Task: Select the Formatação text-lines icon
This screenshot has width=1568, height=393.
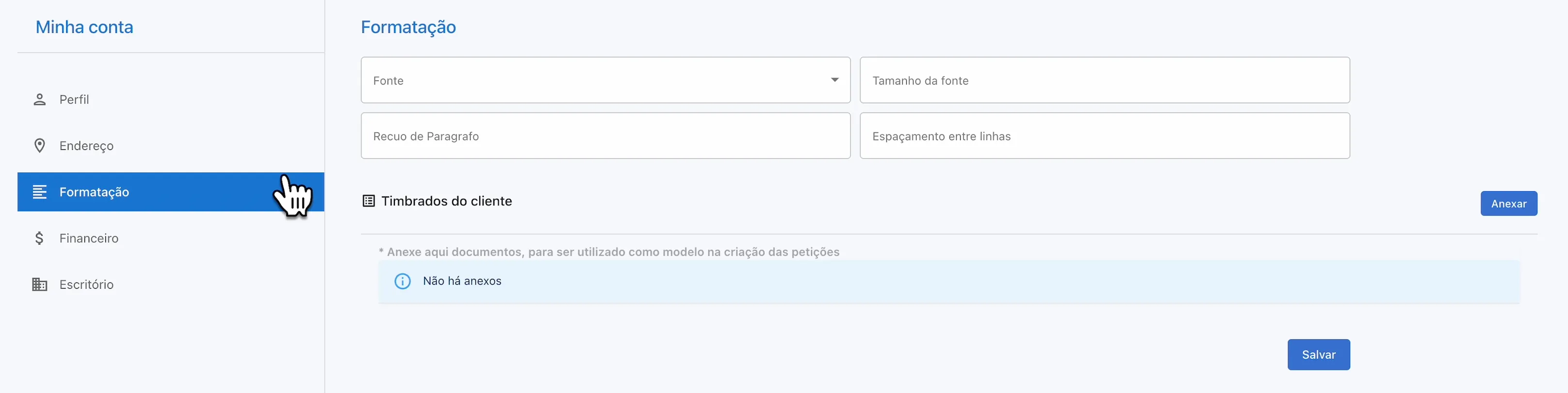Action: tap(40, 192)
